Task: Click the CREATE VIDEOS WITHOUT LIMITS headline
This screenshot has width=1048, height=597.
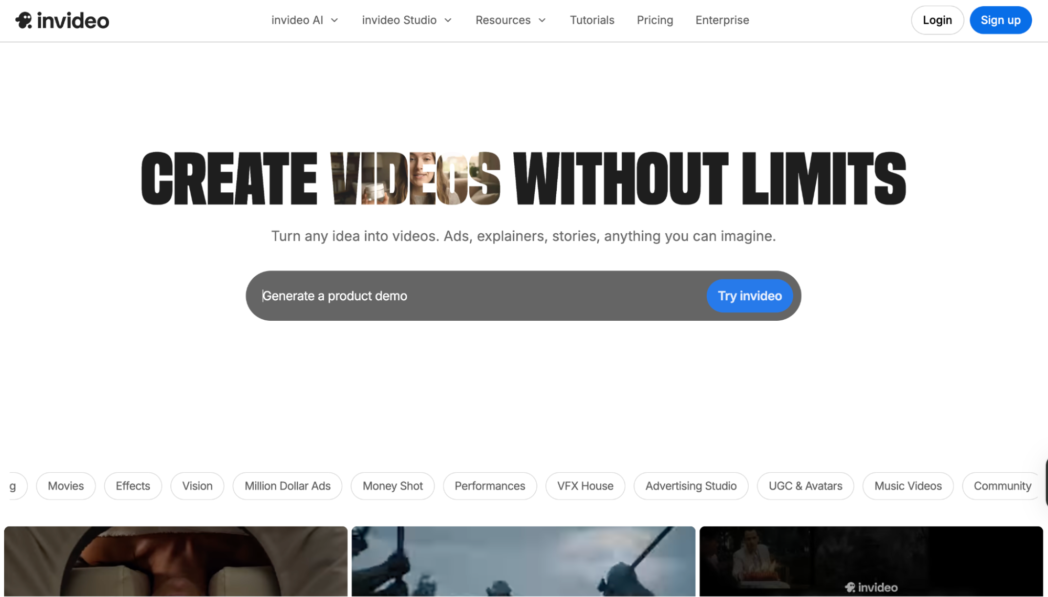Action: (x=523, y=178)
